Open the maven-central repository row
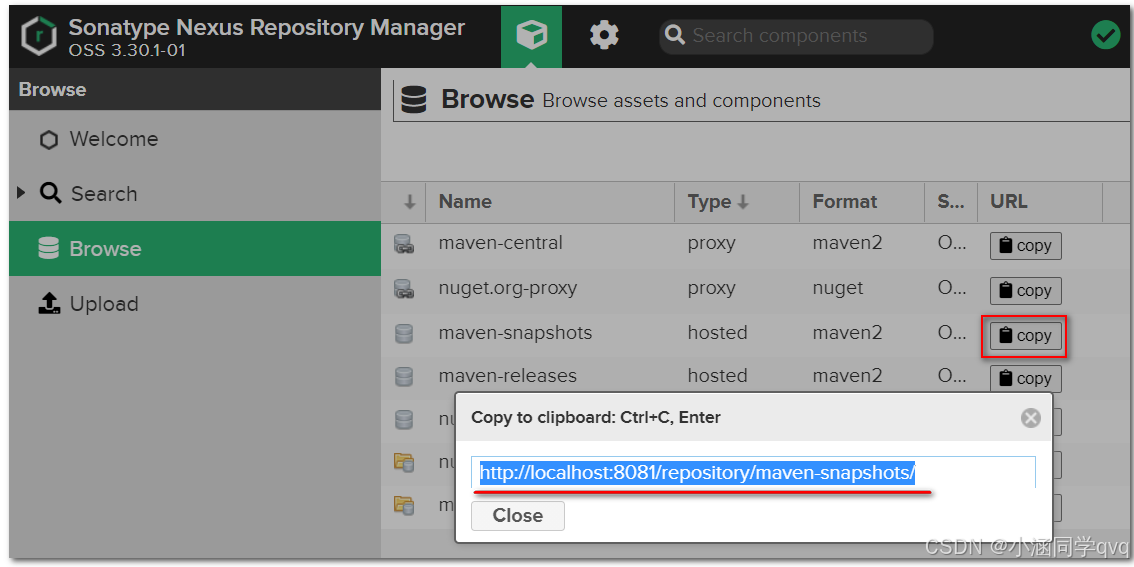The height and width of the screenshot is (567, 1134). click(x=756, y=244)
